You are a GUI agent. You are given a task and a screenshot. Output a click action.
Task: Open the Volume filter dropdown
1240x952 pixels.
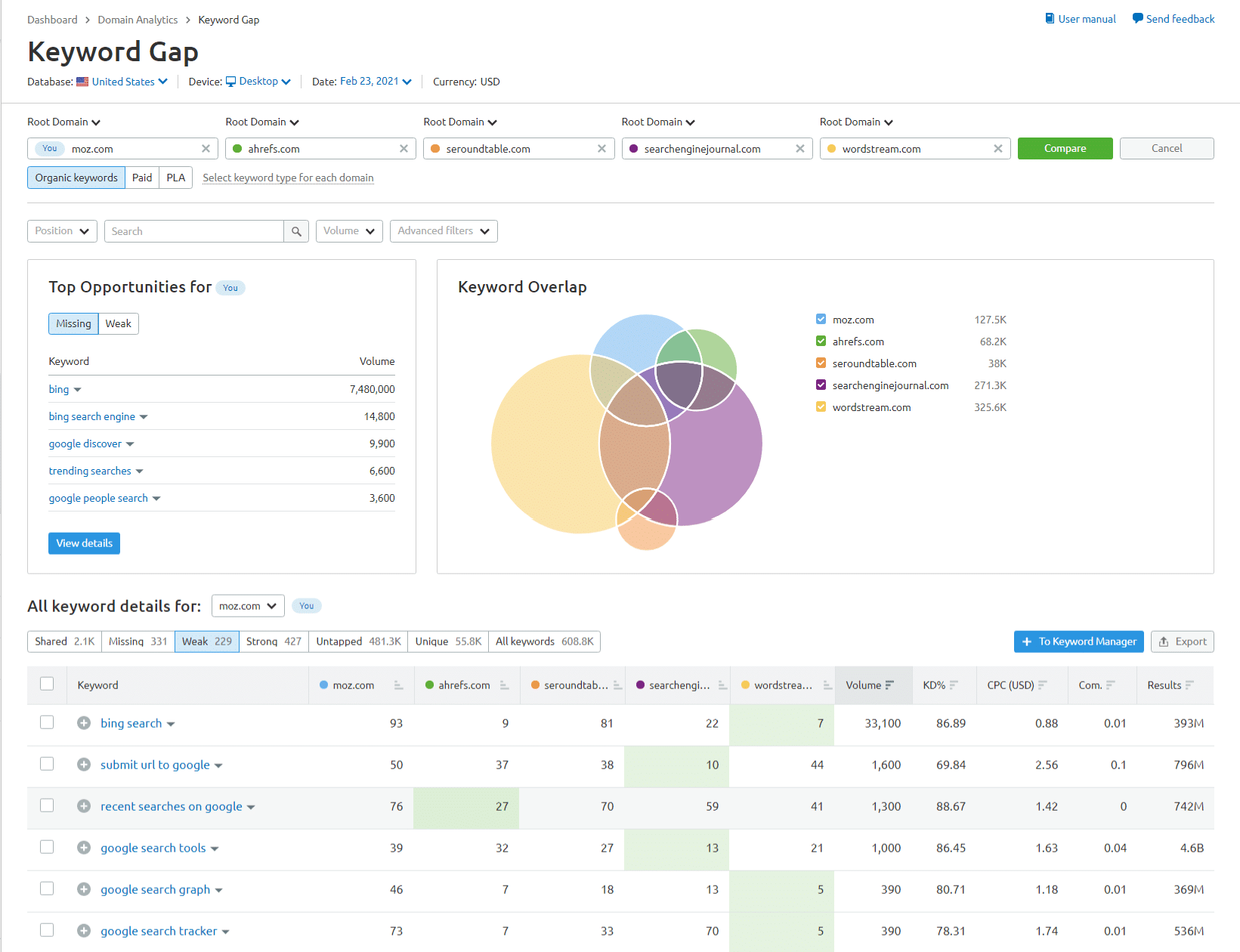click(x=349, y=231)
